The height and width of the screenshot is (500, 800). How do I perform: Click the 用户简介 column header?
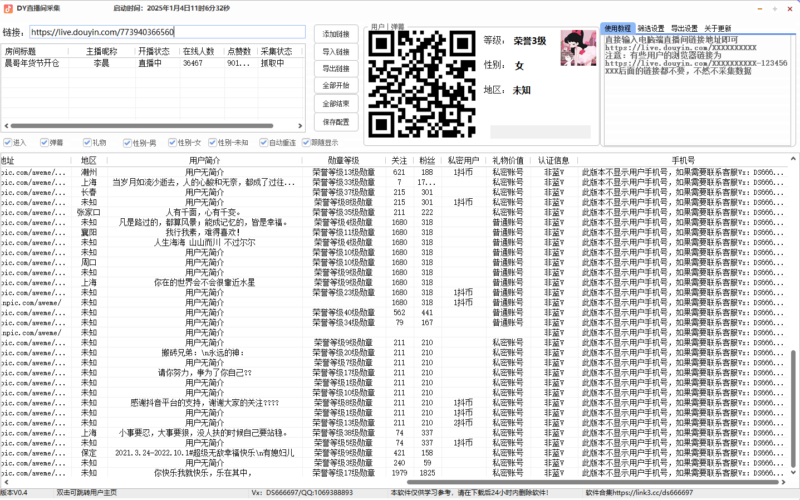coord(205,160)
